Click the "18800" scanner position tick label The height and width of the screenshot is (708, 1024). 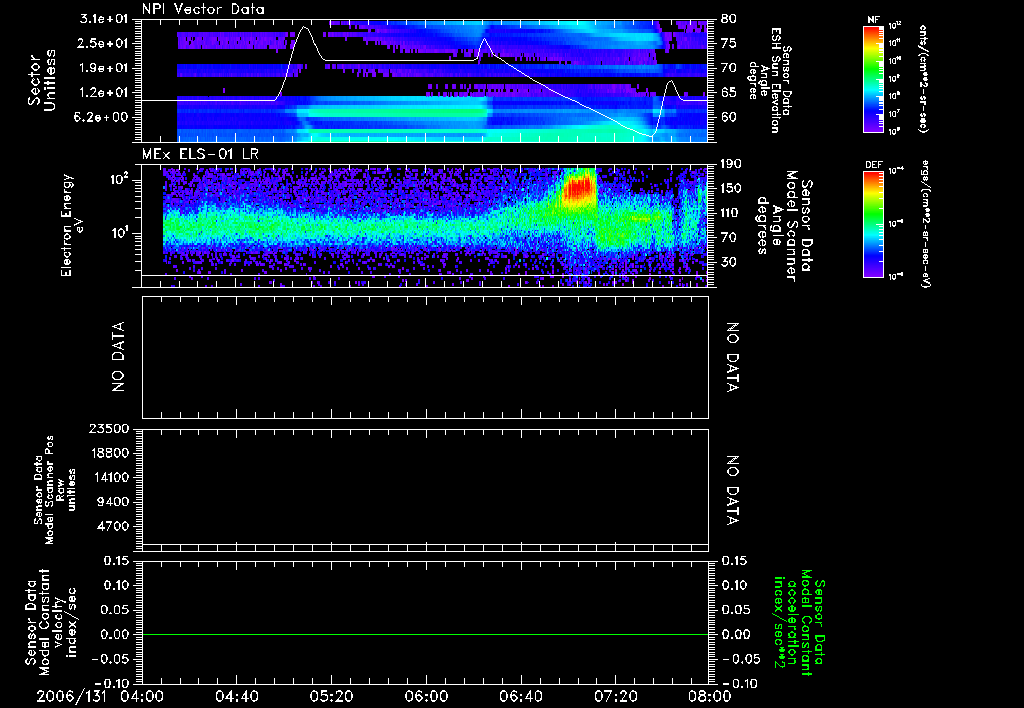tap(111, 453)
